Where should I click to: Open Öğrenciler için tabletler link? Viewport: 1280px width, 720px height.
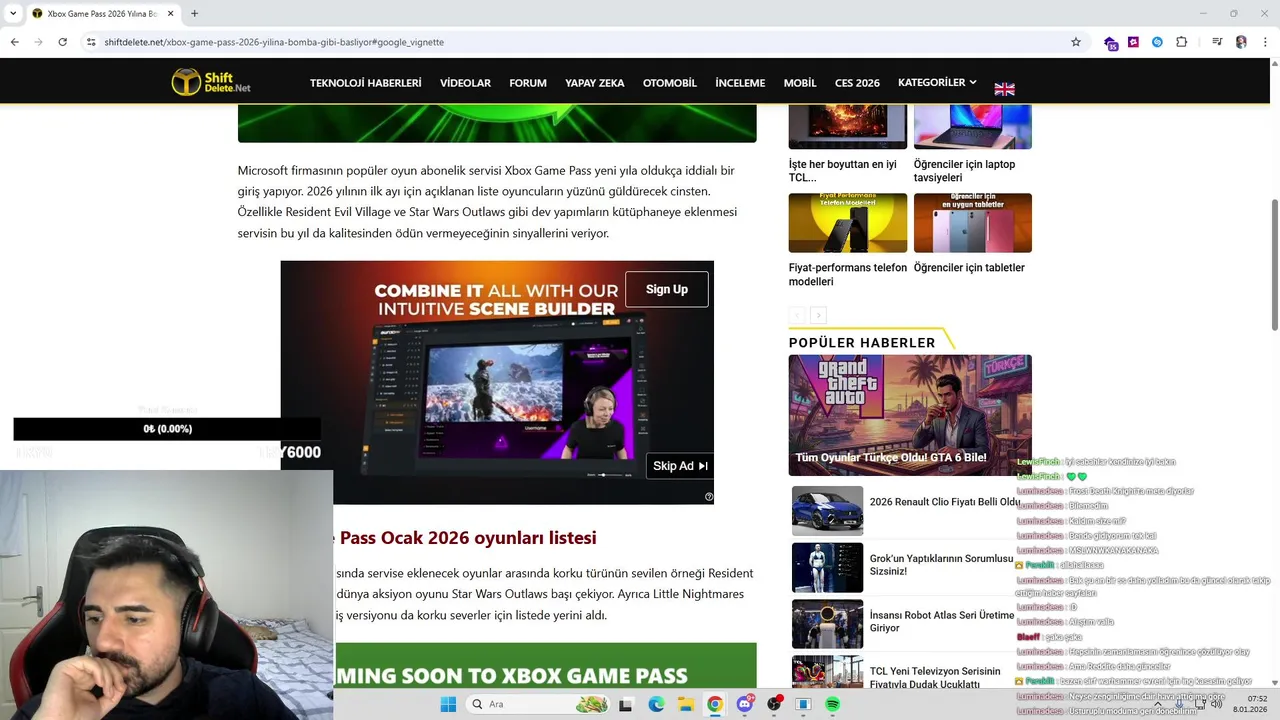point(969,268)
